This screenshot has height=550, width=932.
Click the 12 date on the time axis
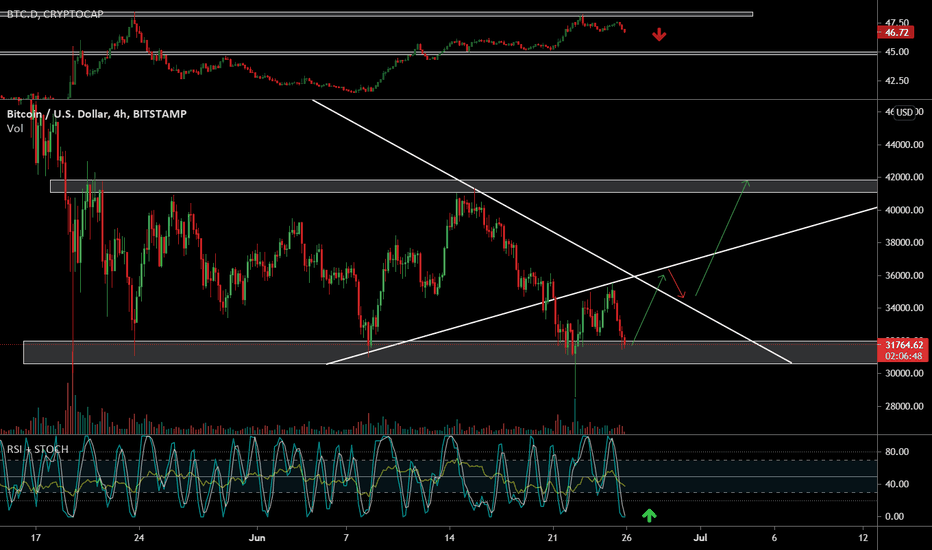pyautogui.click(x=863, y=538)
